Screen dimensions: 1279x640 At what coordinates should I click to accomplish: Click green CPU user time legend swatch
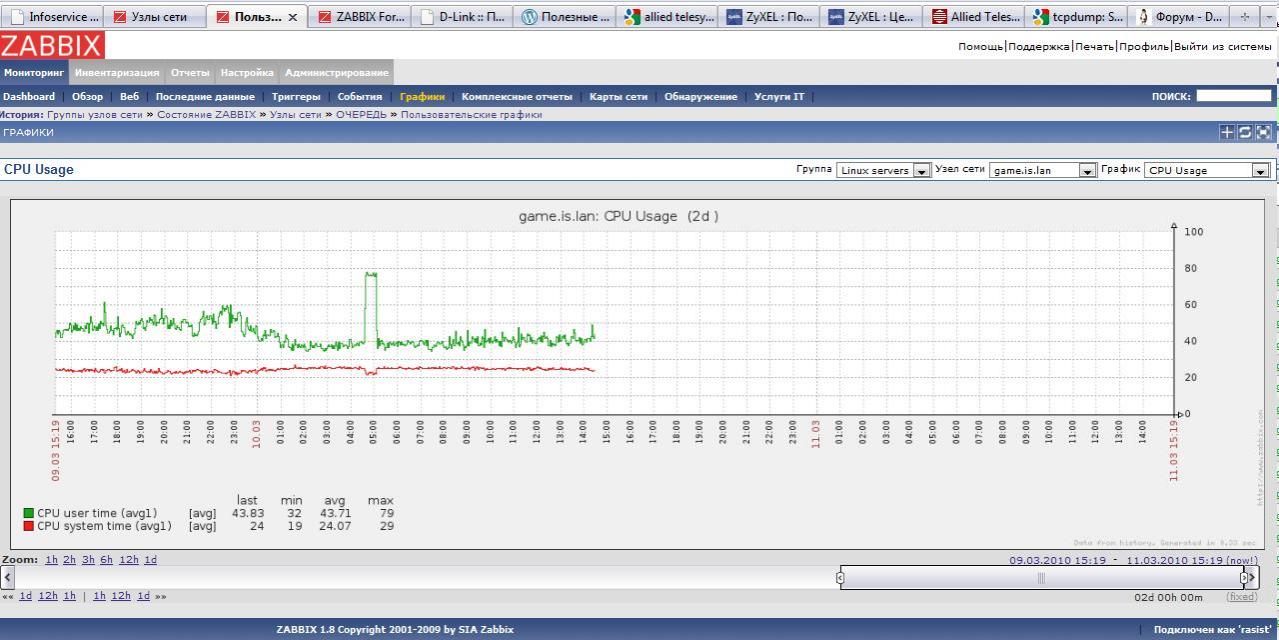29,513
